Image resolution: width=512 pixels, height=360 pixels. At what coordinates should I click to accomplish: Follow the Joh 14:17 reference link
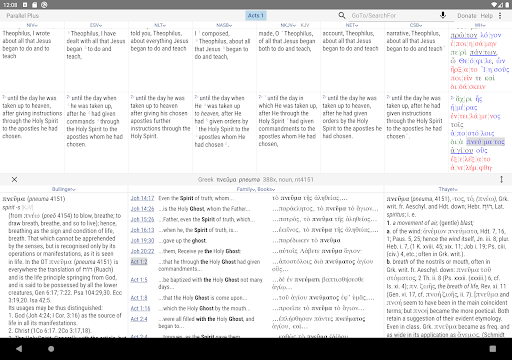click(142, 198)
